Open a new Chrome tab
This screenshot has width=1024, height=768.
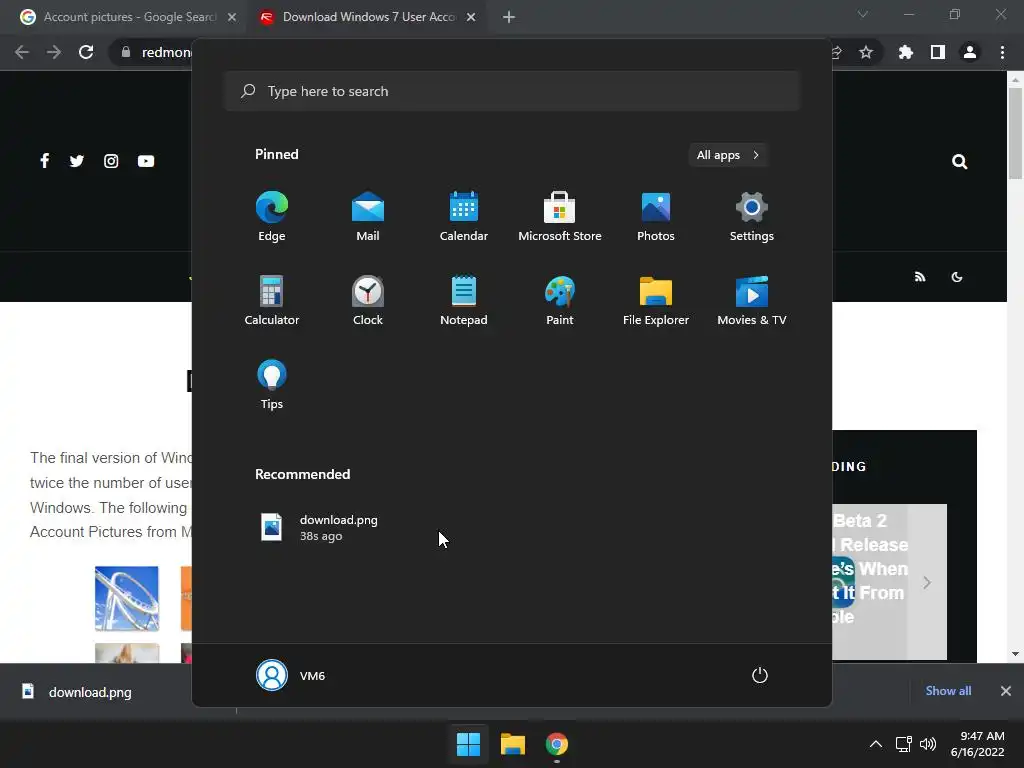pos(509,17)
